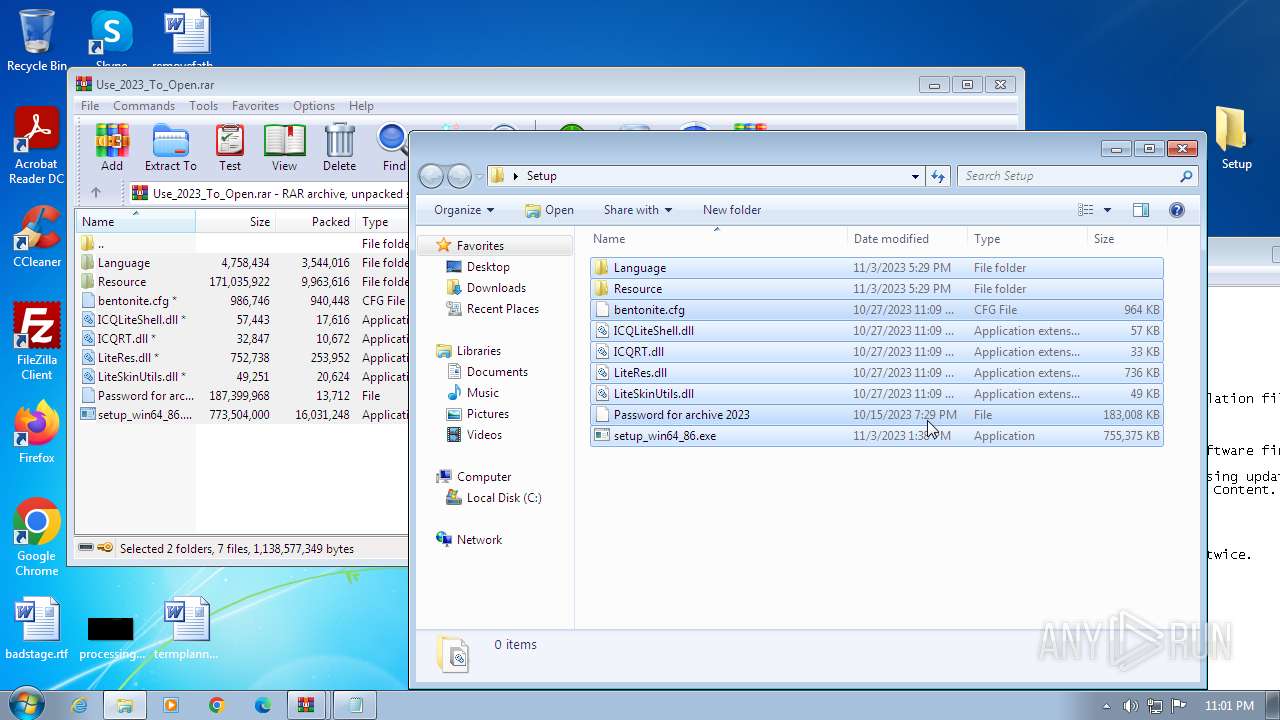The image size is (1280, 720).
Task: Open FileZilla Client desktop icon
Action: click(37, 342)
